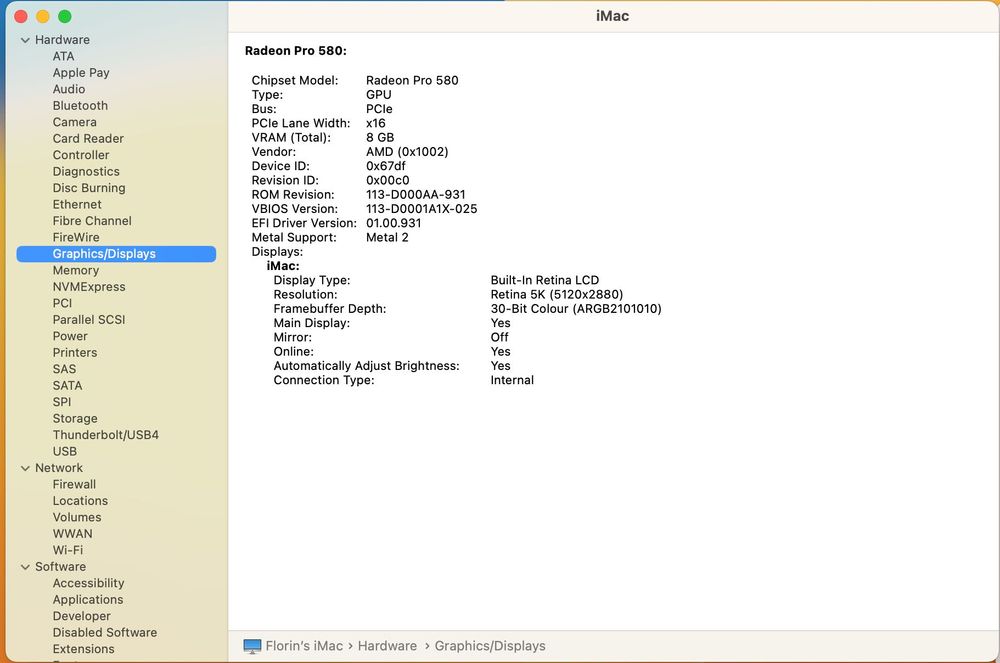Select SAS in the sidebar
Viewport: 1000px width, 663px height.
[64, 369]
